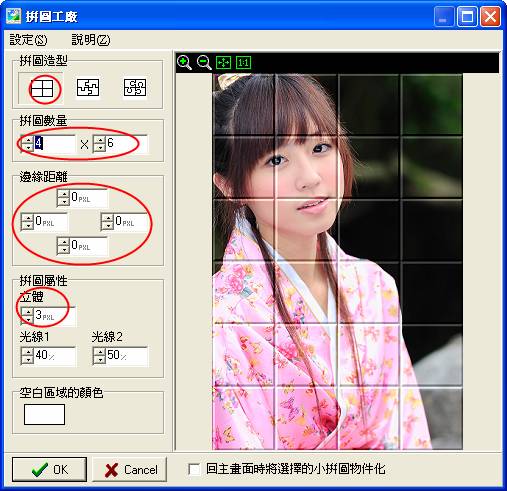
Task: Click the 1:1 actual size icon
Action: tap(243, 62)
